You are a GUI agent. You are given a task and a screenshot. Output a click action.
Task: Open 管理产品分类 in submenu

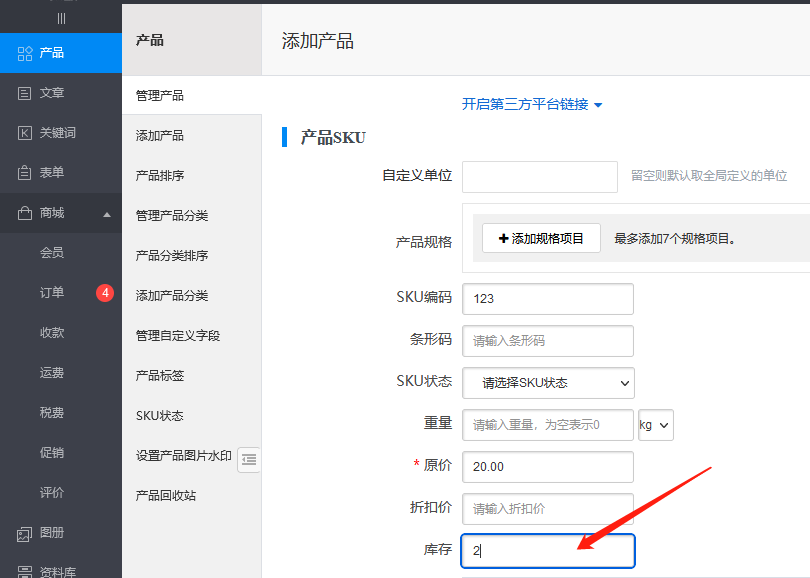(x=172, y=215)
